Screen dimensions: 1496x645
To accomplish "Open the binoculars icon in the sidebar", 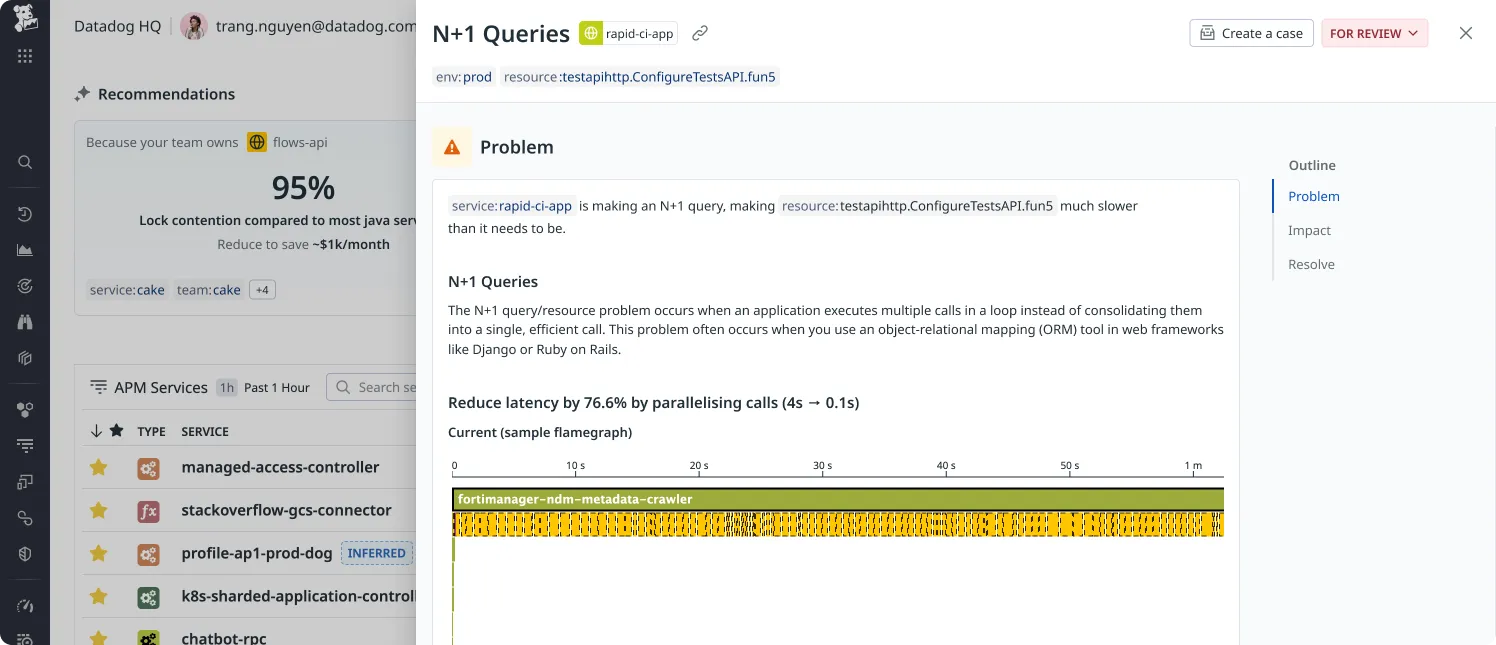I will coord(25,322).
